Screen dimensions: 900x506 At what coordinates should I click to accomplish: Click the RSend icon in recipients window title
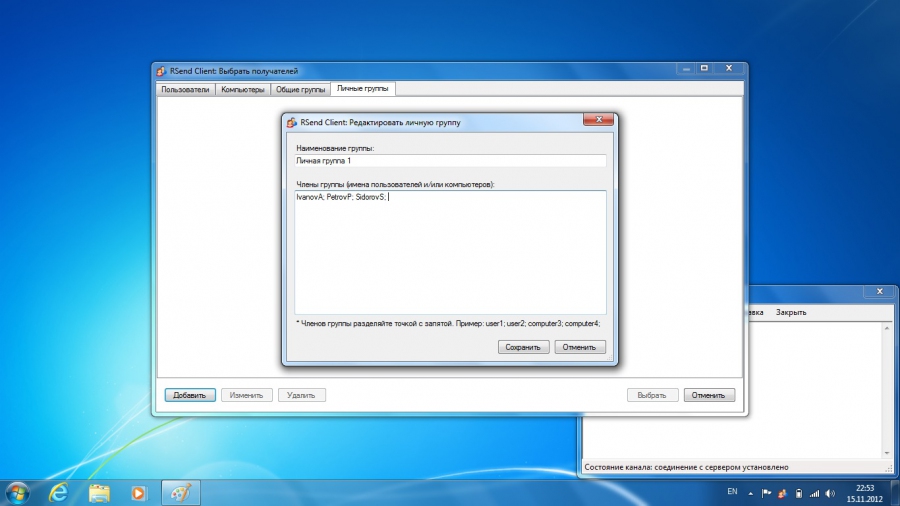161,71
